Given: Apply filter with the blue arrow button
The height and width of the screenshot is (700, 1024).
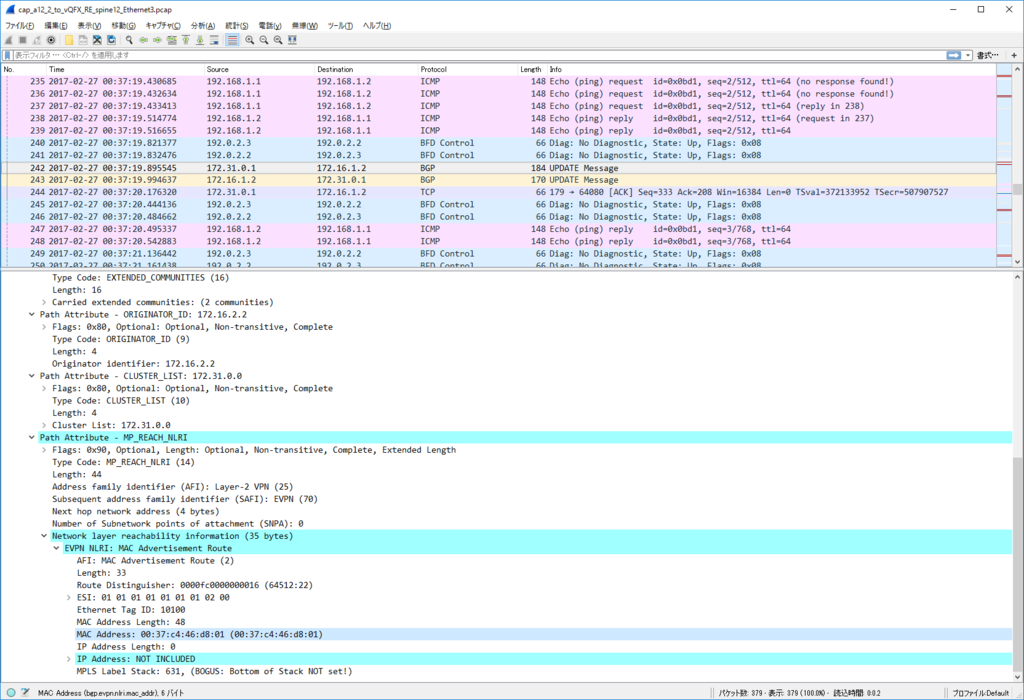Looking at the screenshot, I should tap(954, 56).
